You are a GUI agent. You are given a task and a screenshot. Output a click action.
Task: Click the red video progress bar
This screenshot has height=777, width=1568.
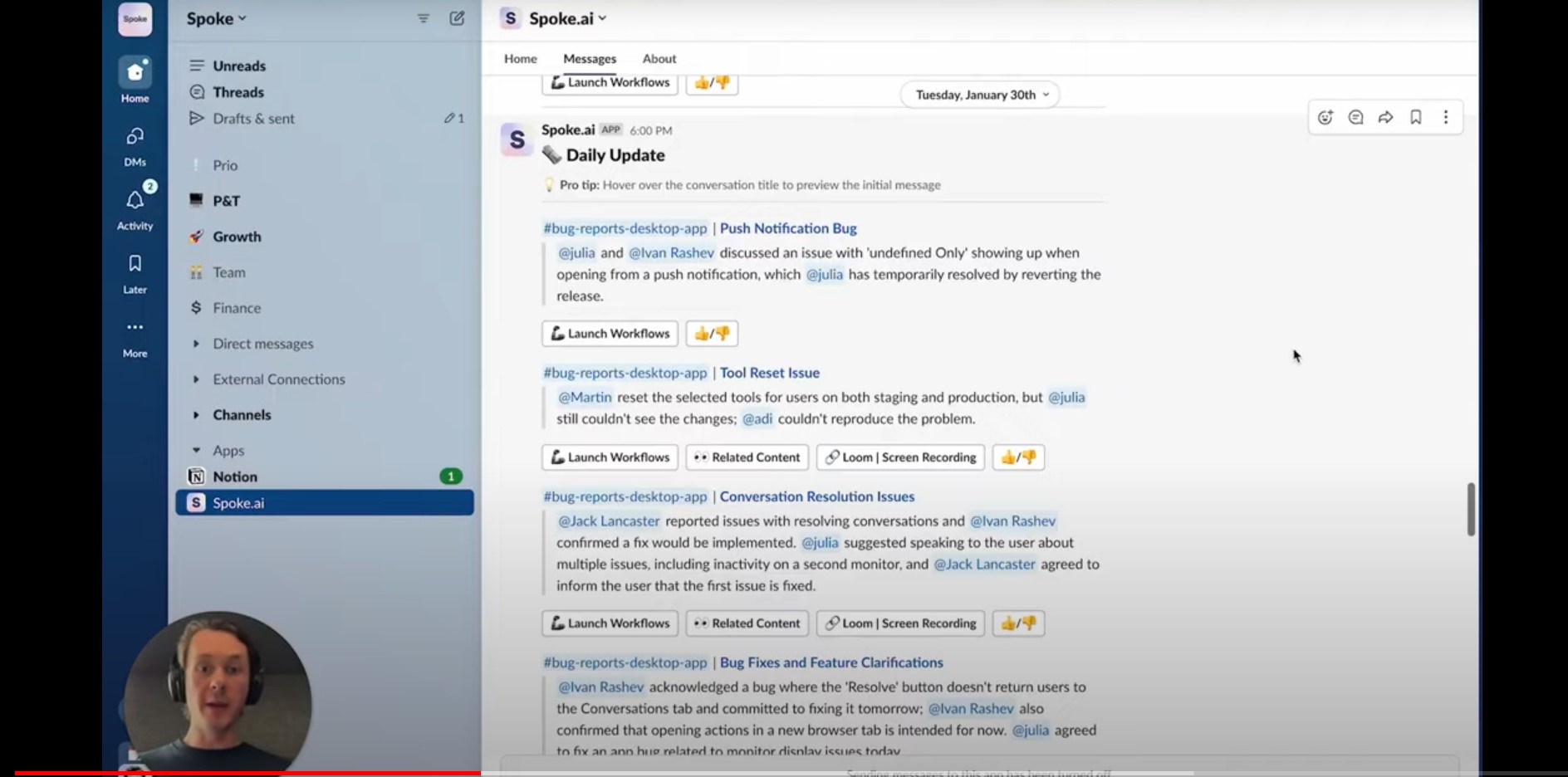(x=247, y=773)
